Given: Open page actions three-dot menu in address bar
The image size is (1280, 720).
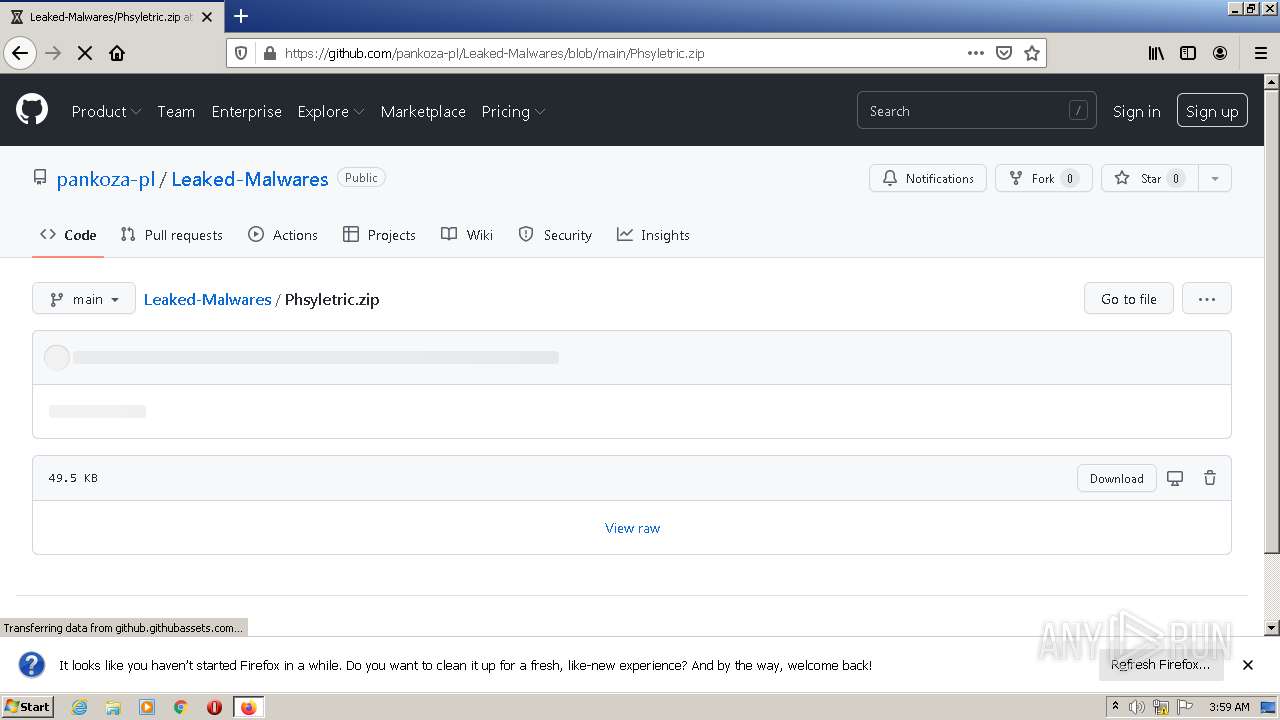Looking at the screenshot, I should click(976, 53).
